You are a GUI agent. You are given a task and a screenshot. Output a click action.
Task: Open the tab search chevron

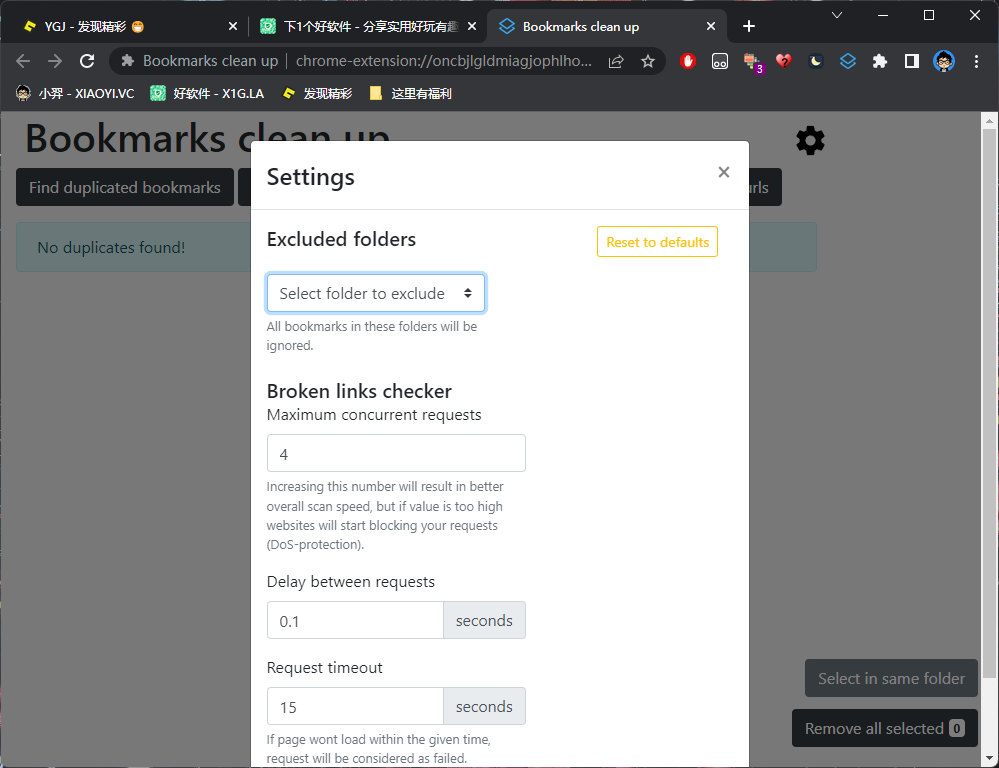(837, 15)
